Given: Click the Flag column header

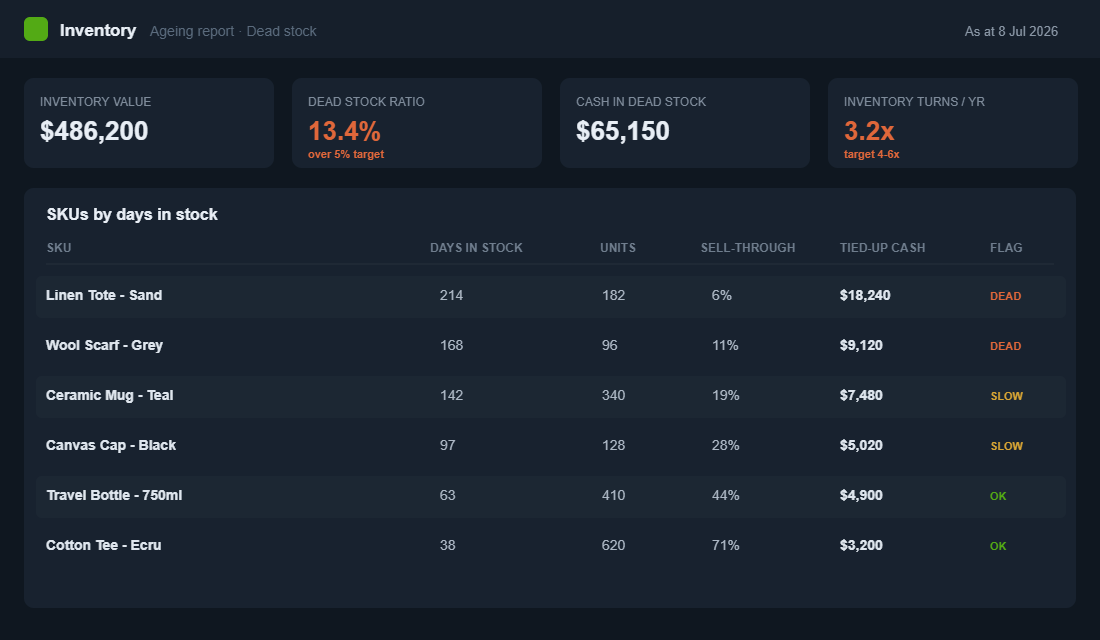Looking at the screenshot, I should coord(1006,248).
